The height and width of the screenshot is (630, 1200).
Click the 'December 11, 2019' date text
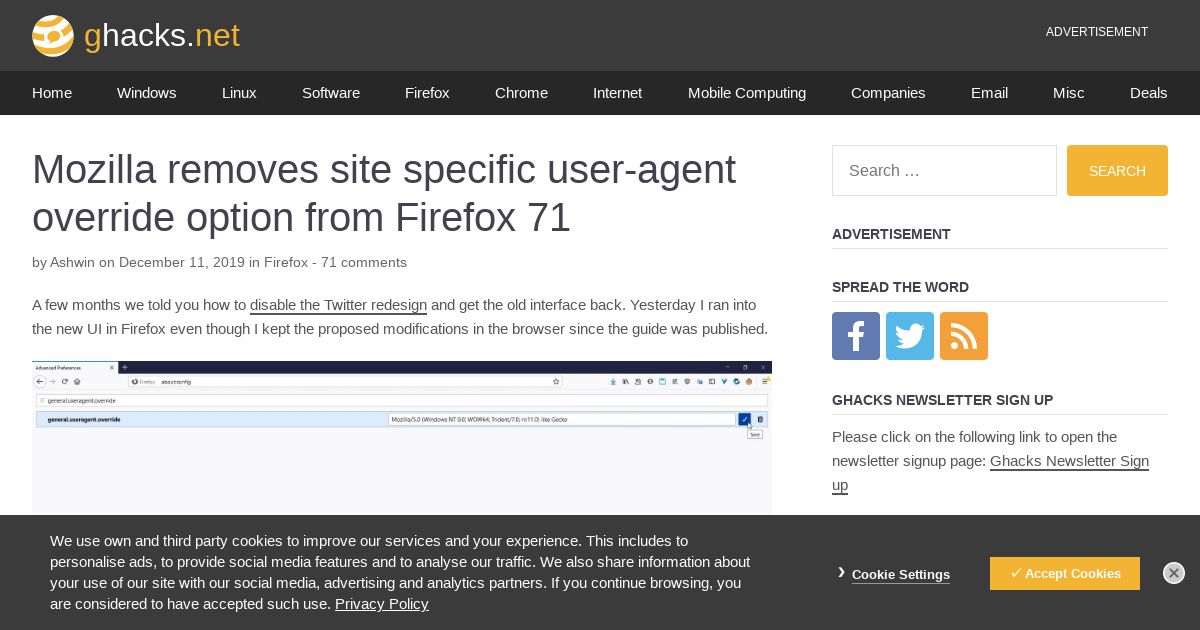(x=182, y=262)
